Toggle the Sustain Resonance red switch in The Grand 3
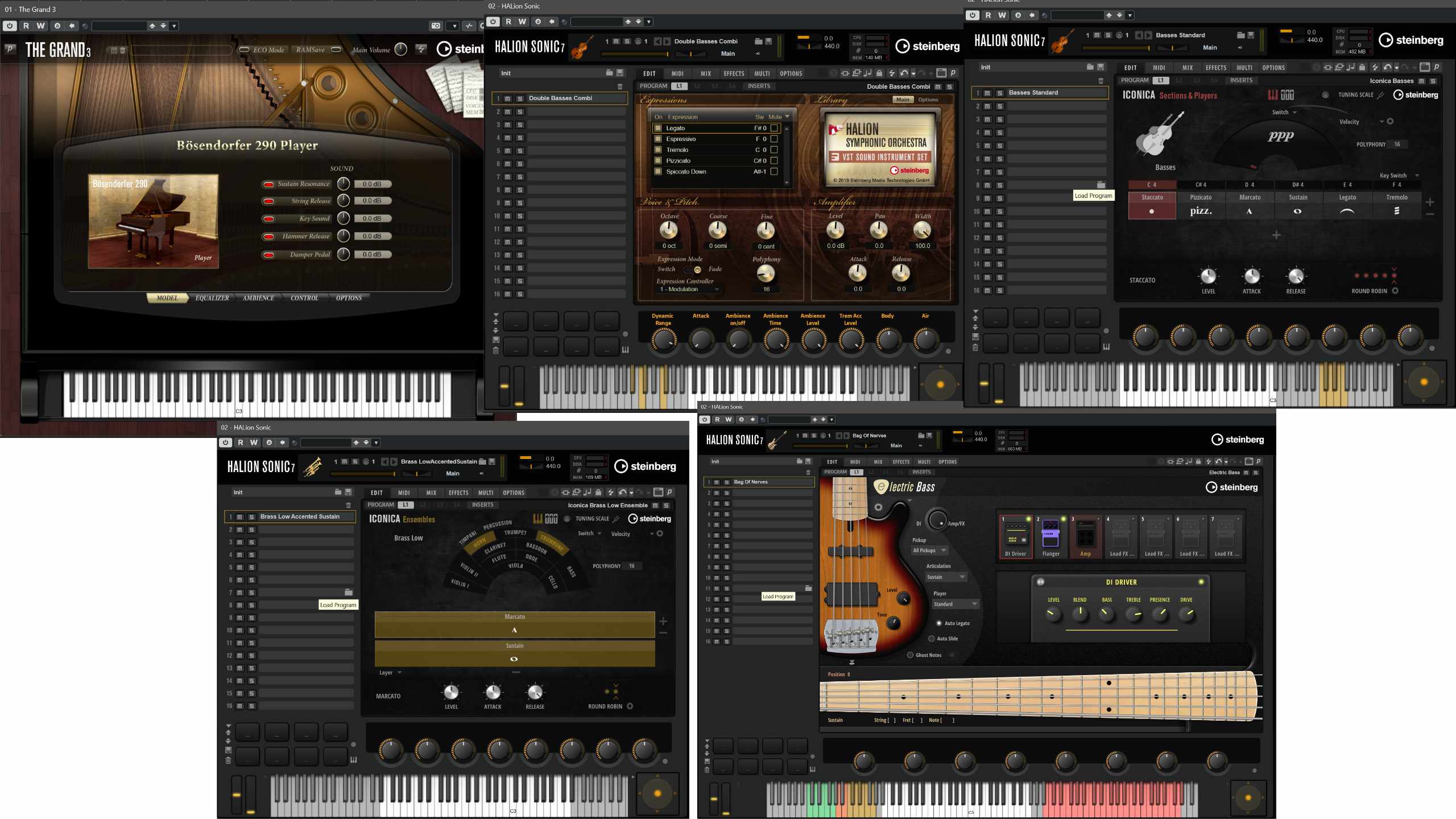 pos(268,184)
